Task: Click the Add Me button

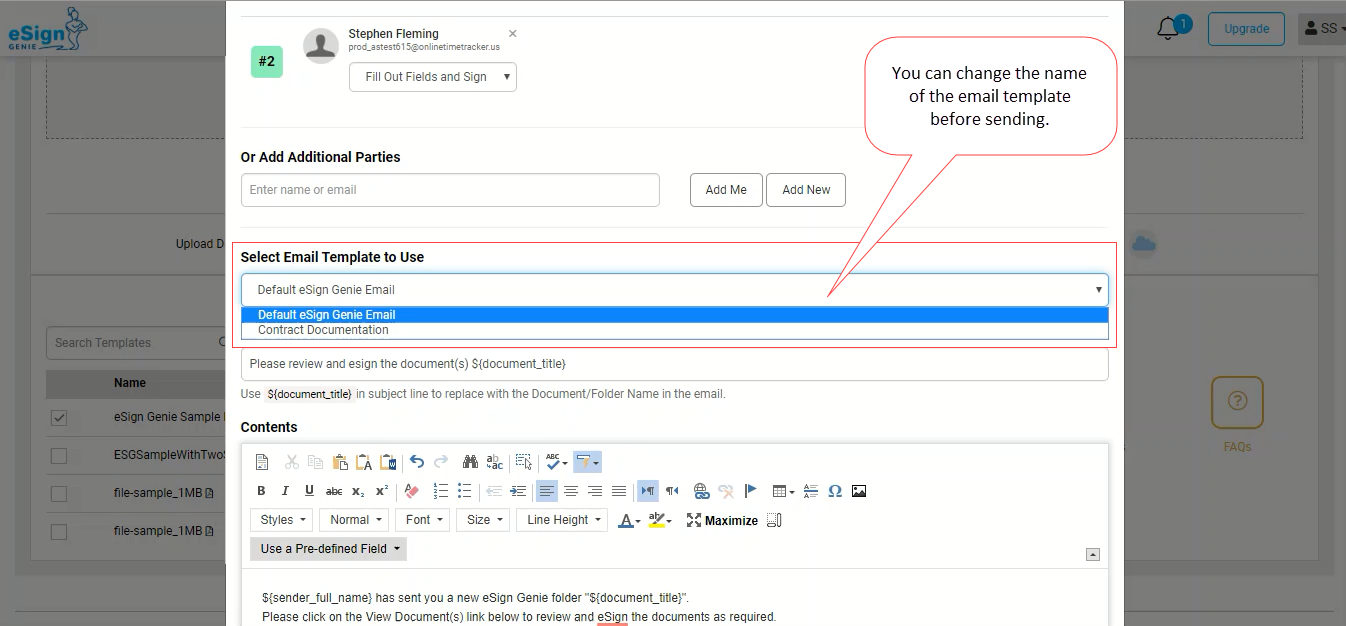Action: [726, 190]
